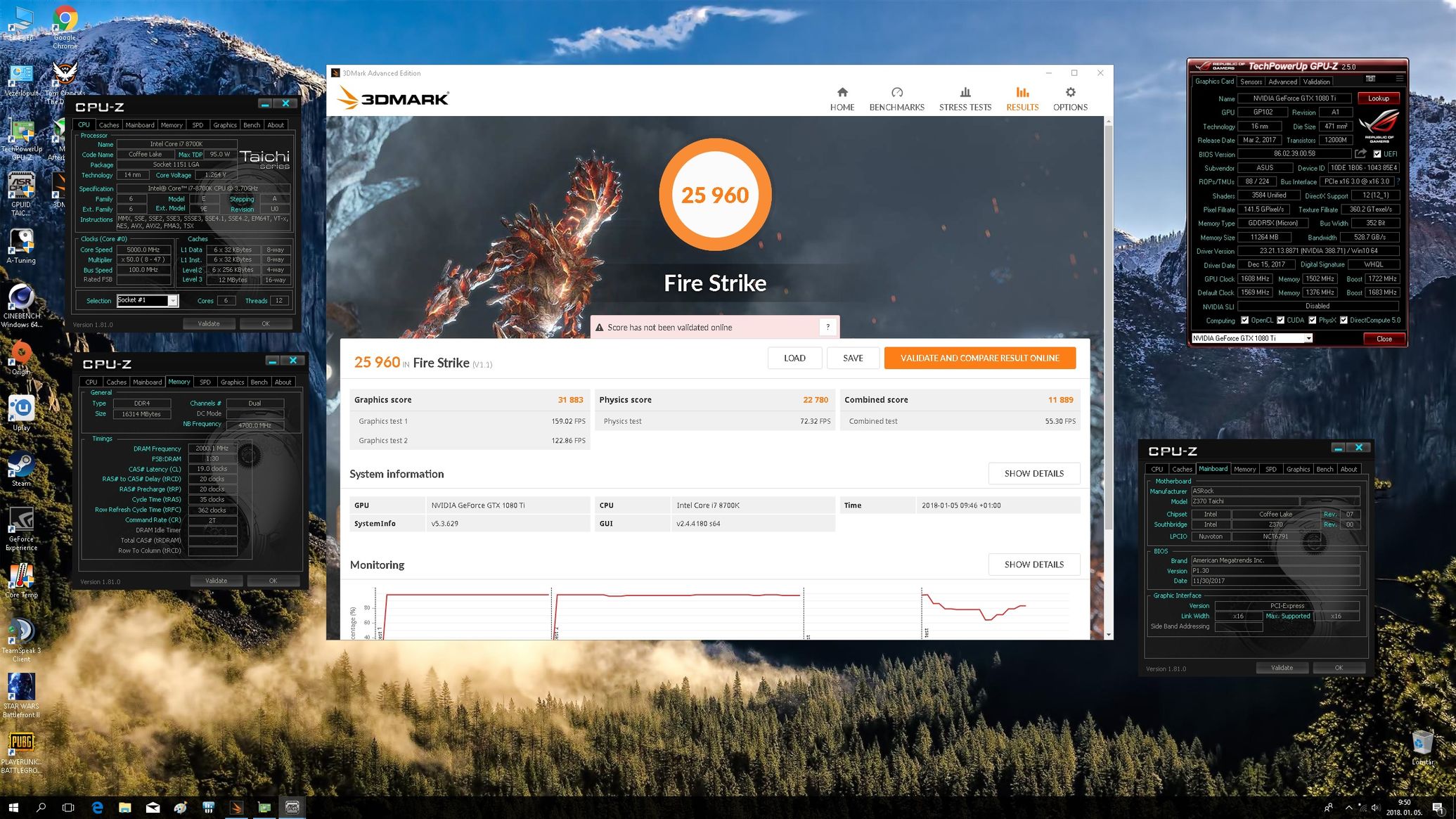Show details for System information
Viewport: 1456px width, 819px height.
click(1033, 473)
